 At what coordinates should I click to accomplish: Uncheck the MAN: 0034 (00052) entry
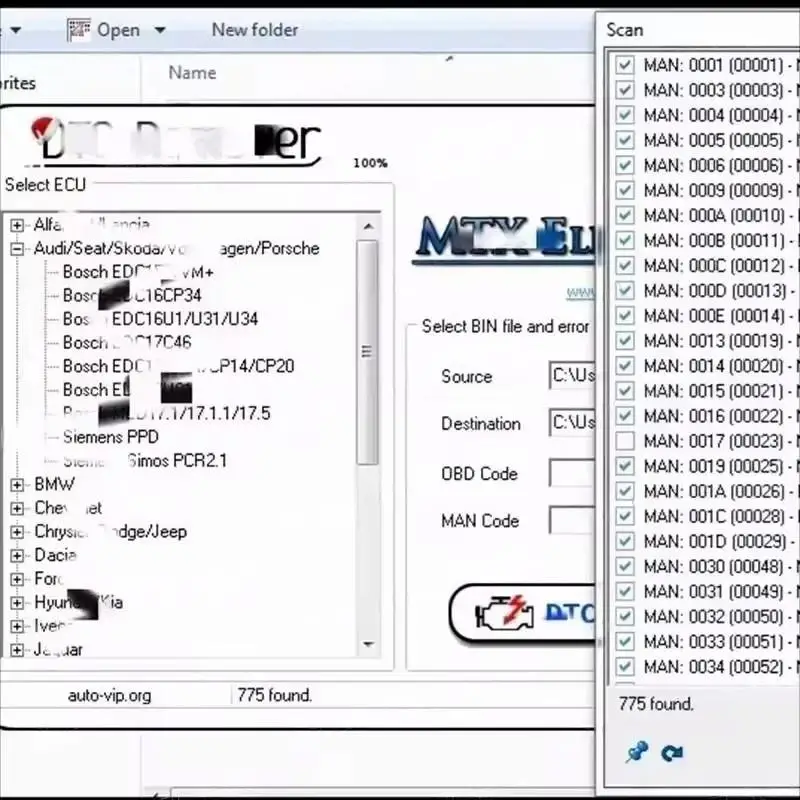pyautogui.click(x=625, y=666)
